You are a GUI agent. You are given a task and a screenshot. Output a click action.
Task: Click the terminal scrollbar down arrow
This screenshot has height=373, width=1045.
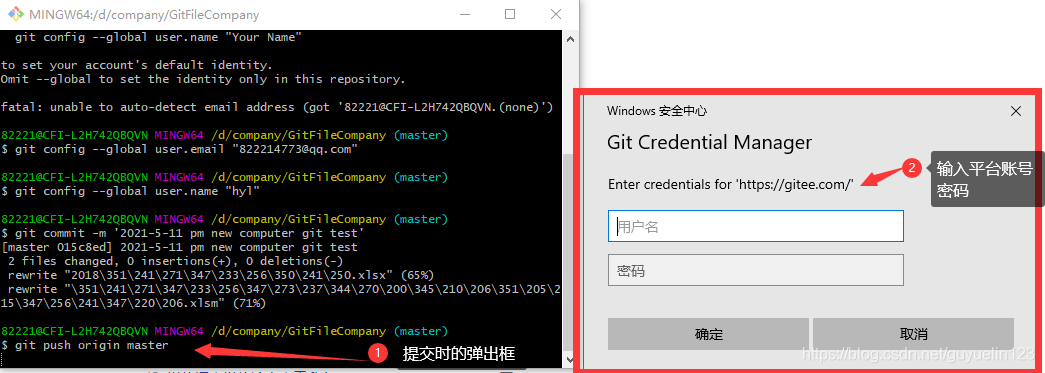570,360
